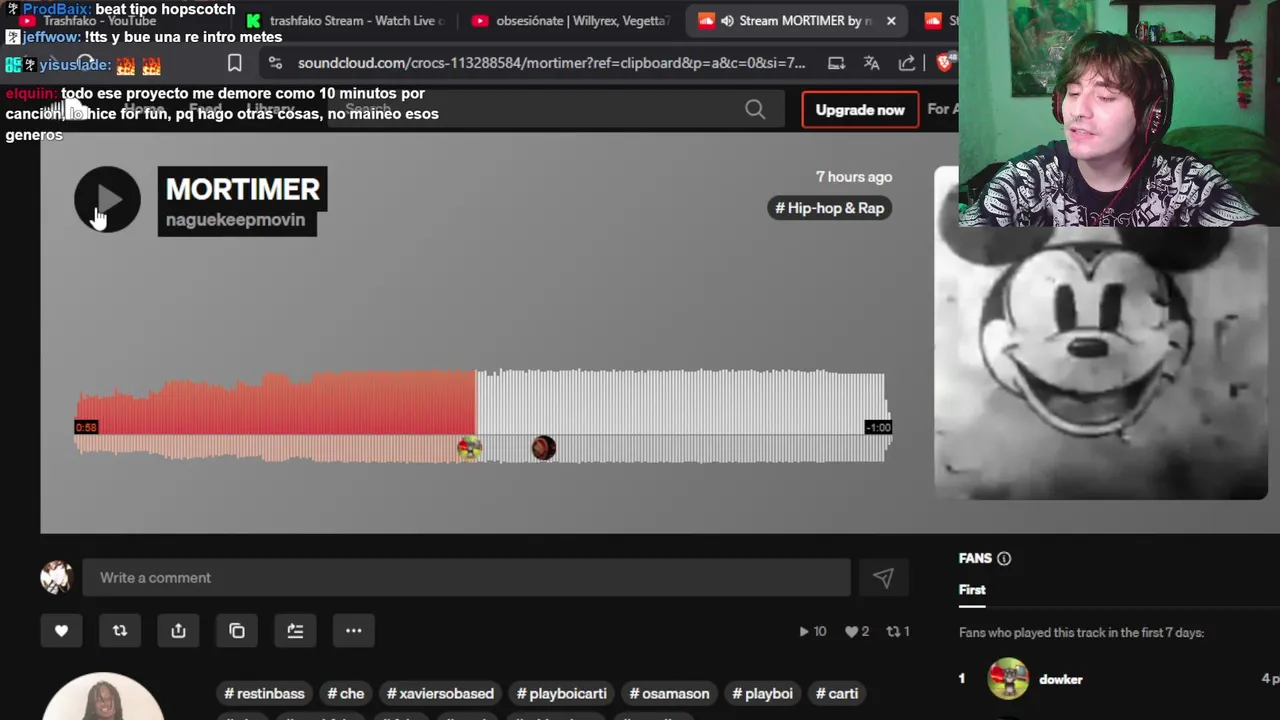Viewport: 1280px width, 720px height.
Task: Add track to Next up queue
Action: tap(295, 630)
